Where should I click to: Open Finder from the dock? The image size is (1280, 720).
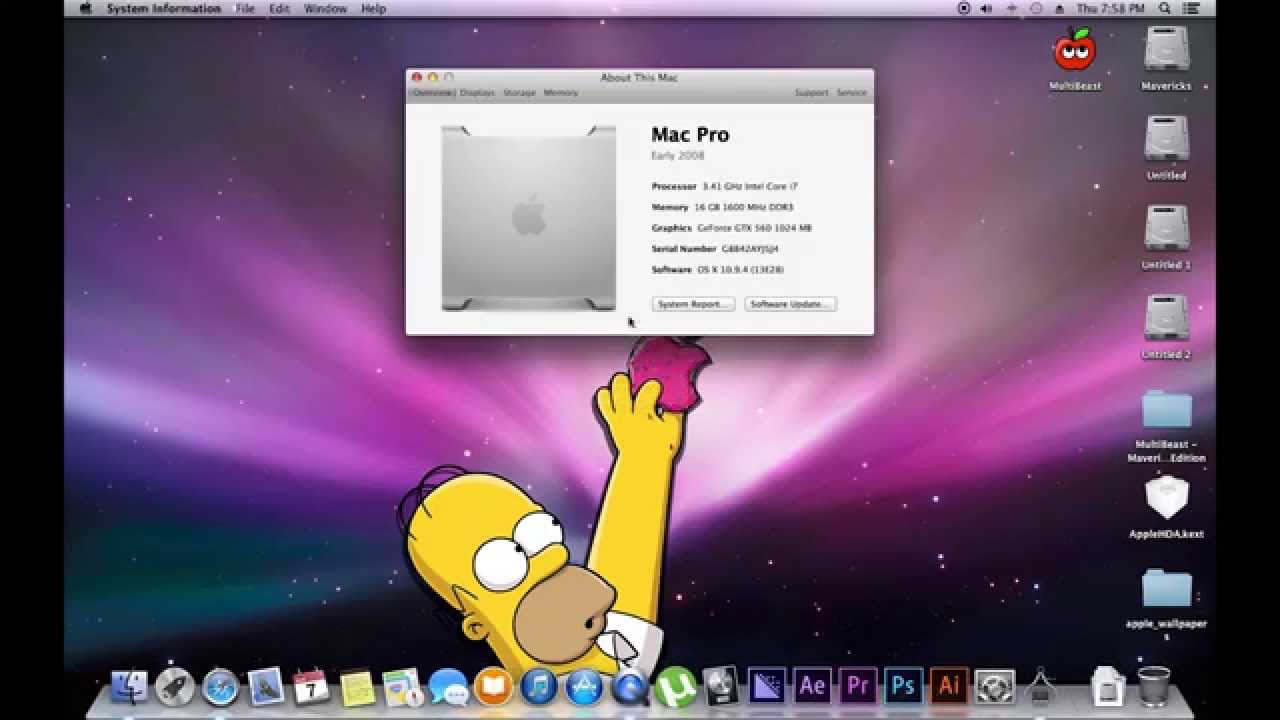pyautogui.click(x=129, y=687)
